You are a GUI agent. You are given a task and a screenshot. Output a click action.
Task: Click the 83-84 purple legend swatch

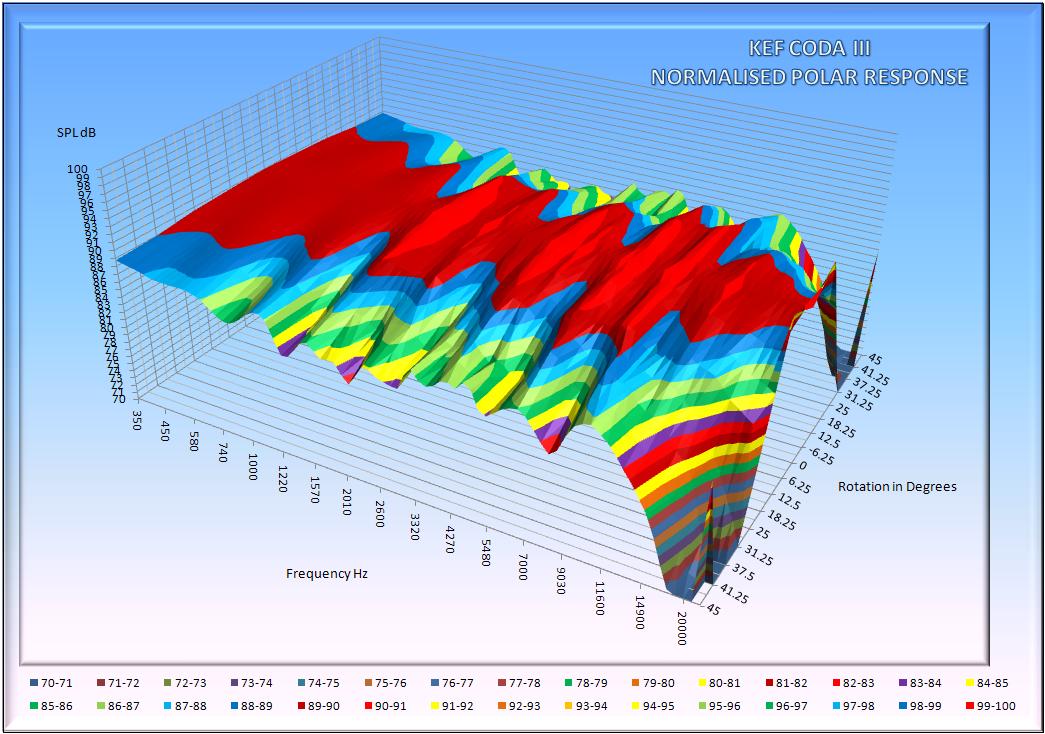pyautogui.click(x=902, y=683)
